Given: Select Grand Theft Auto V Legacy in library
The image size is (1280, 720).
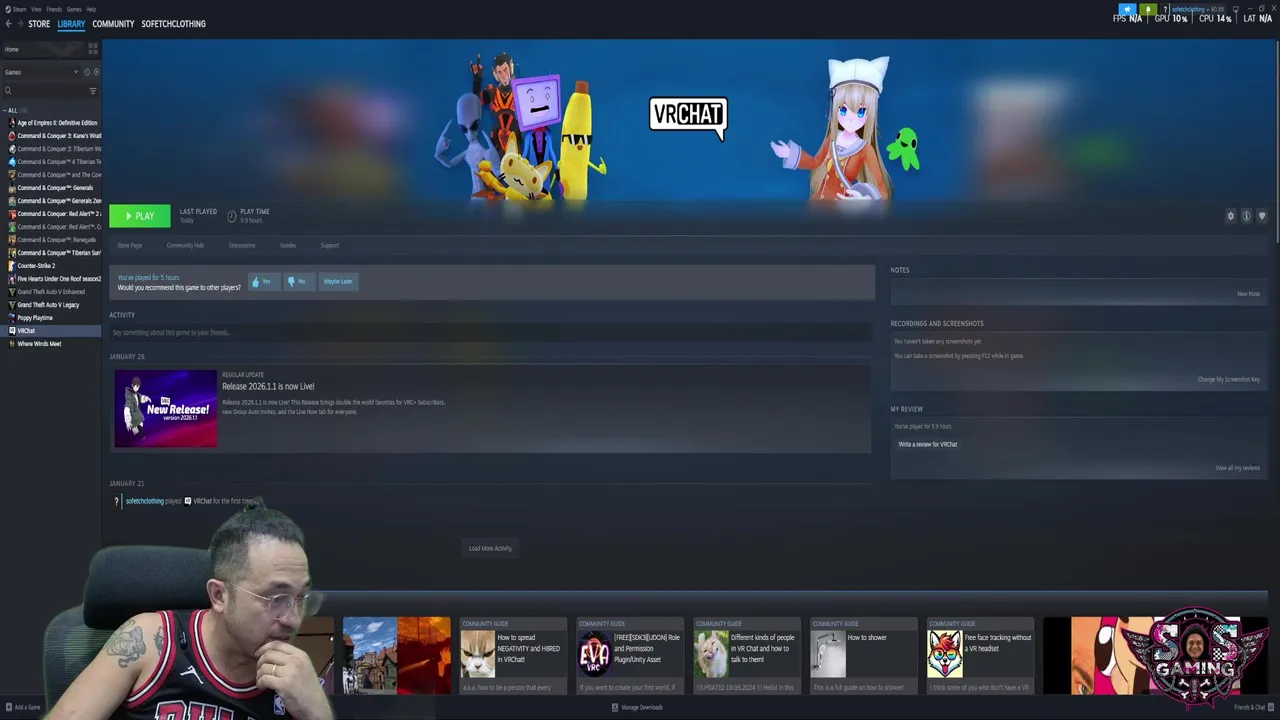Looking at the screenshot, I should pos(48,305).
